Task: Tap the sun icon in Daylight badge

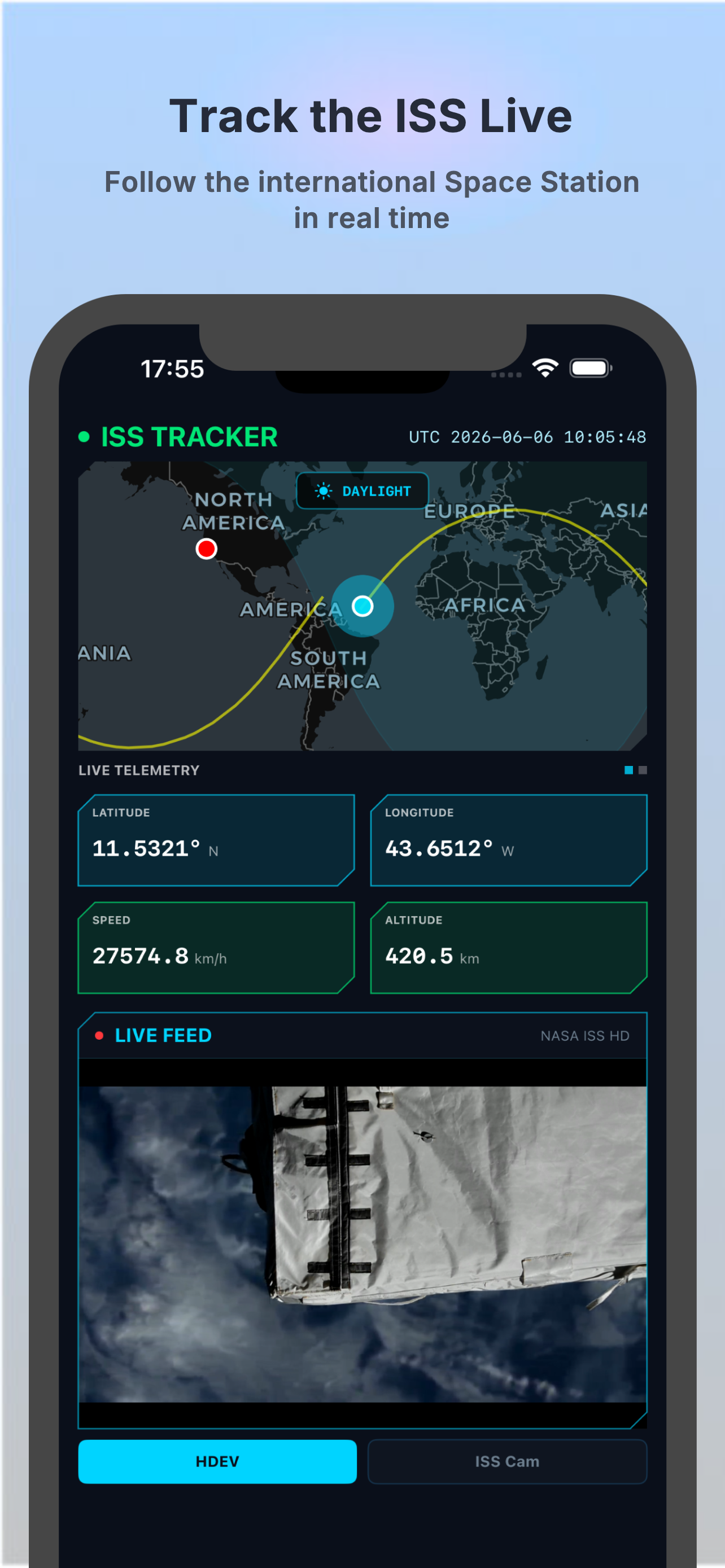Action: [x=323, y=490]
